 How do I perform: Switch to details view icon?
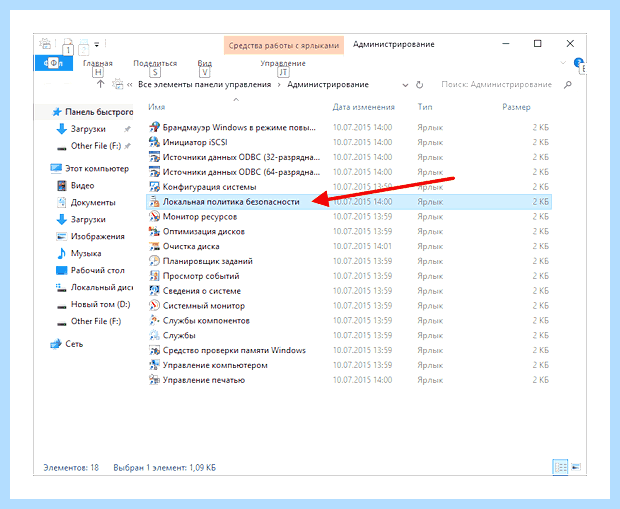560,467
